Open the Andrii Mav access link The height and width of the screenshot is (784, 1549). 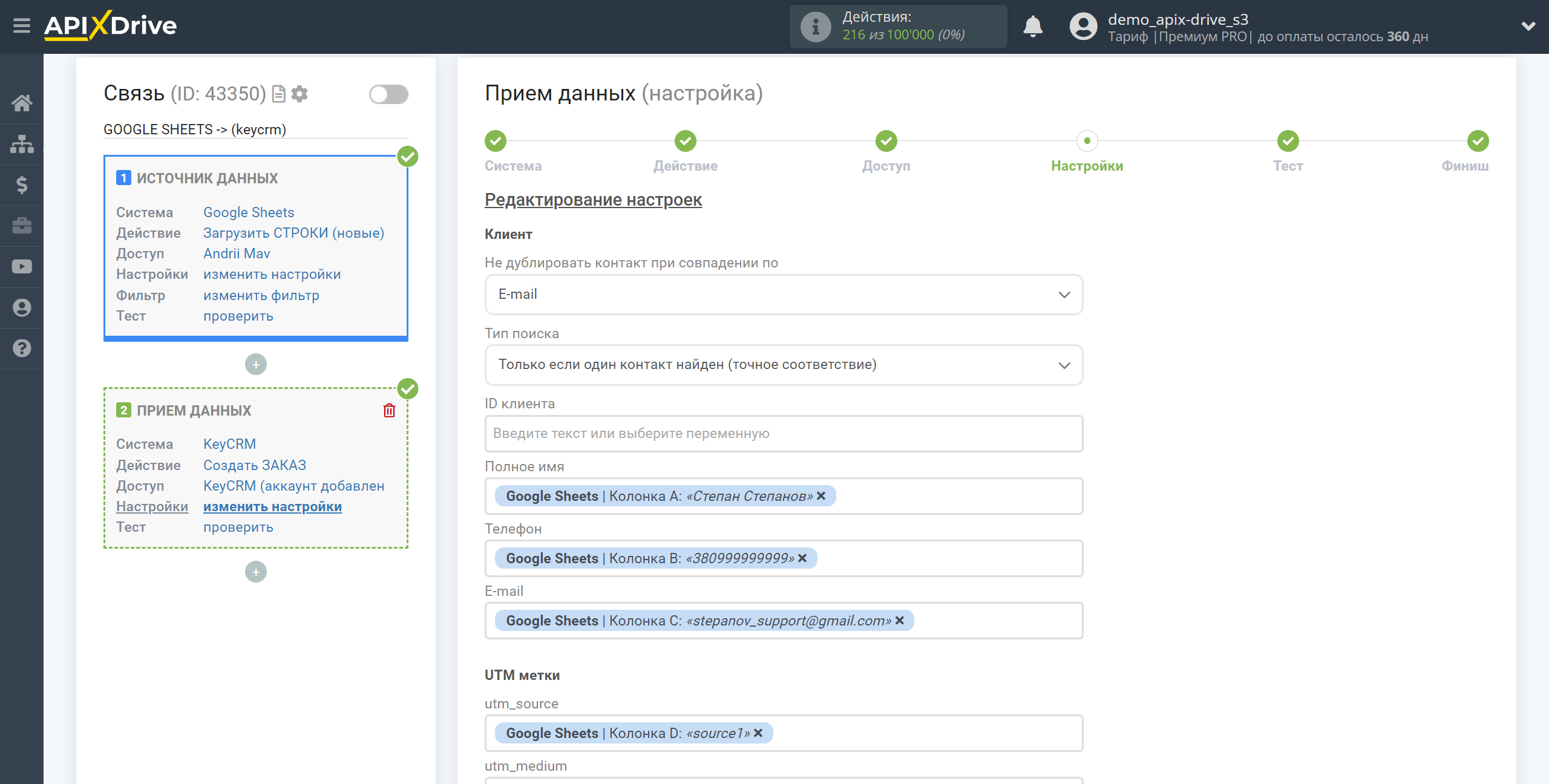tap(237, 253)
